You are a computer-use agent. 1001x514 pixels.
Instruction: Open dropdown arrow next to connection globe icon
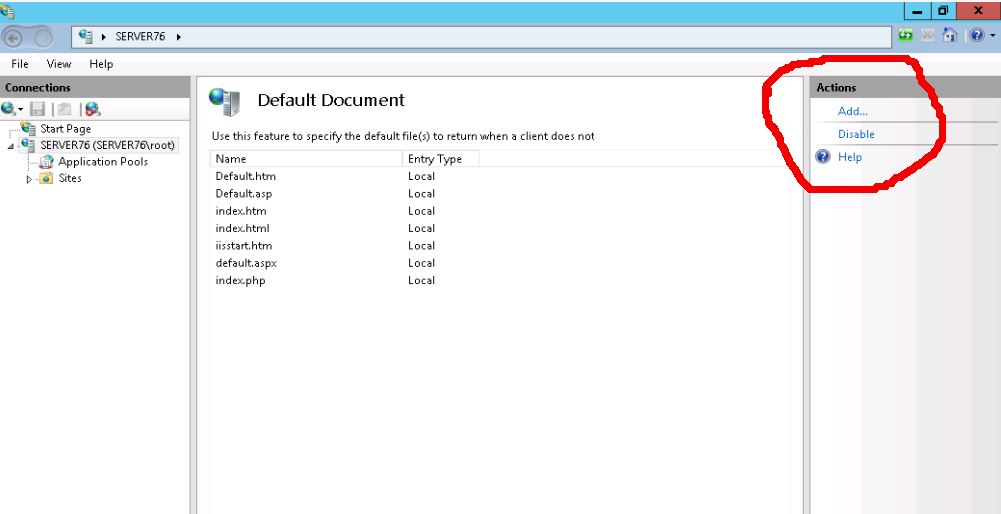point(20,110)
